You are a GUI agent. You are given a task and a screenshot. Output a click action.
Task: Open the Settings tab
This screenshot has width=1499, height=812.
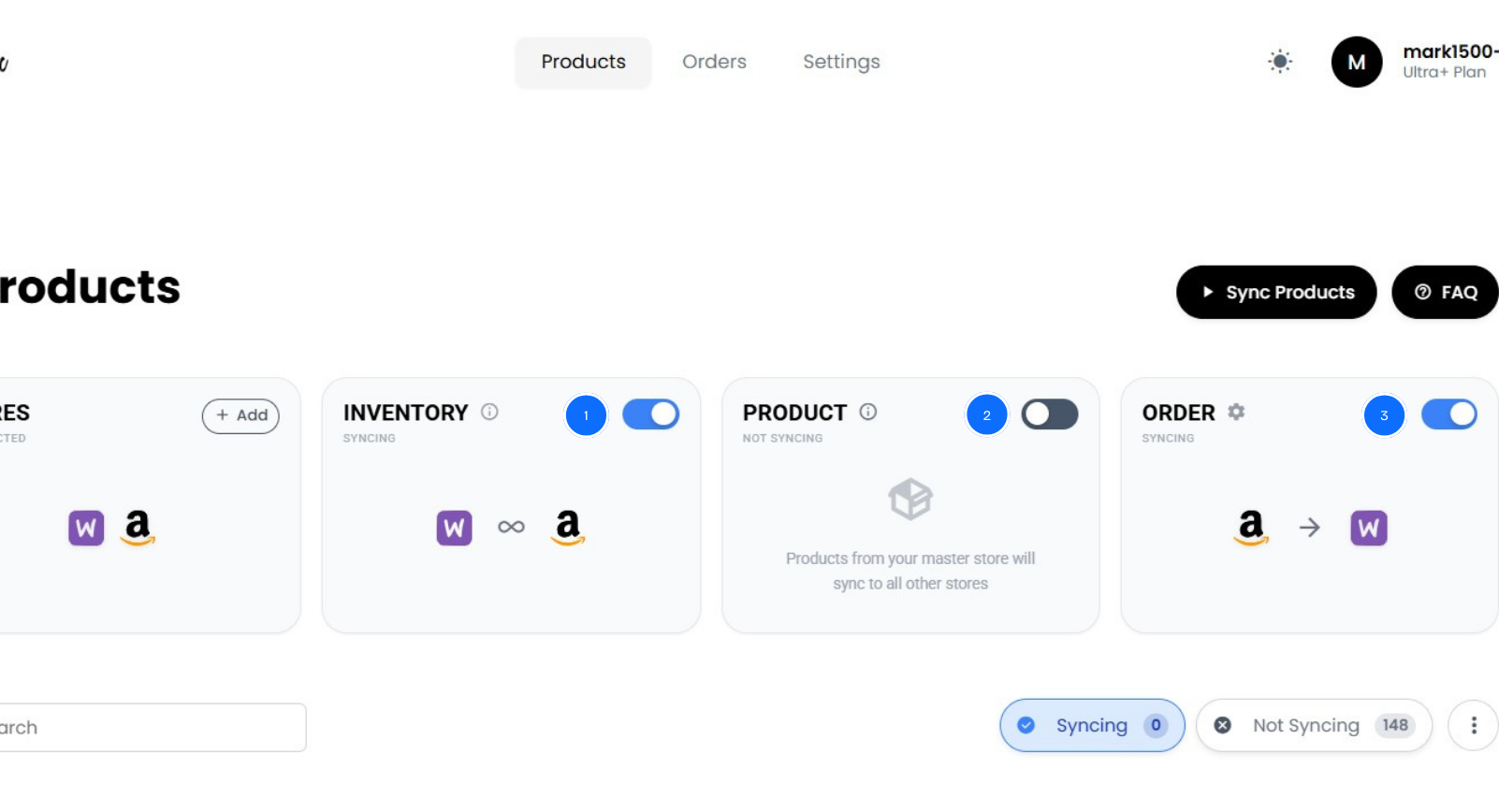(x=840, y=62)
